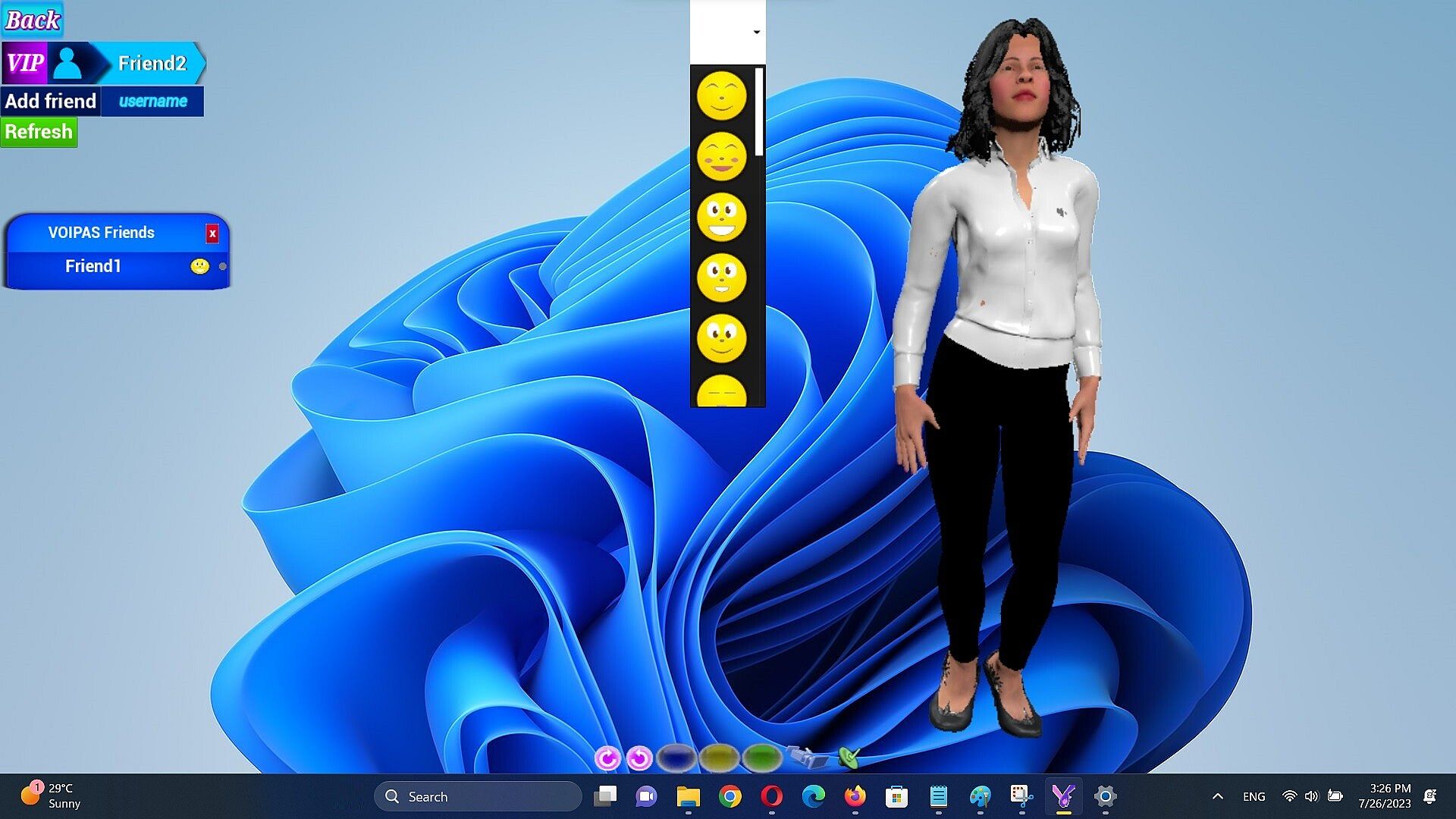Screen dimensions: 1456x819
Task: Open the Windows system tray overflow chevron
Action: click(x=1217, y=796)
